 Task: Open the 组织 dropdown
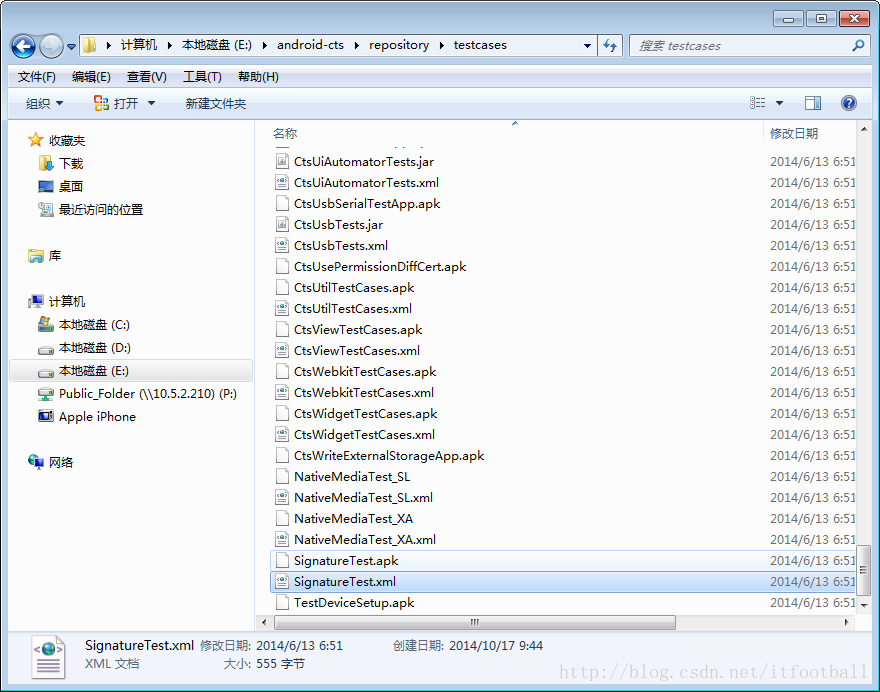tap(44, 103)
